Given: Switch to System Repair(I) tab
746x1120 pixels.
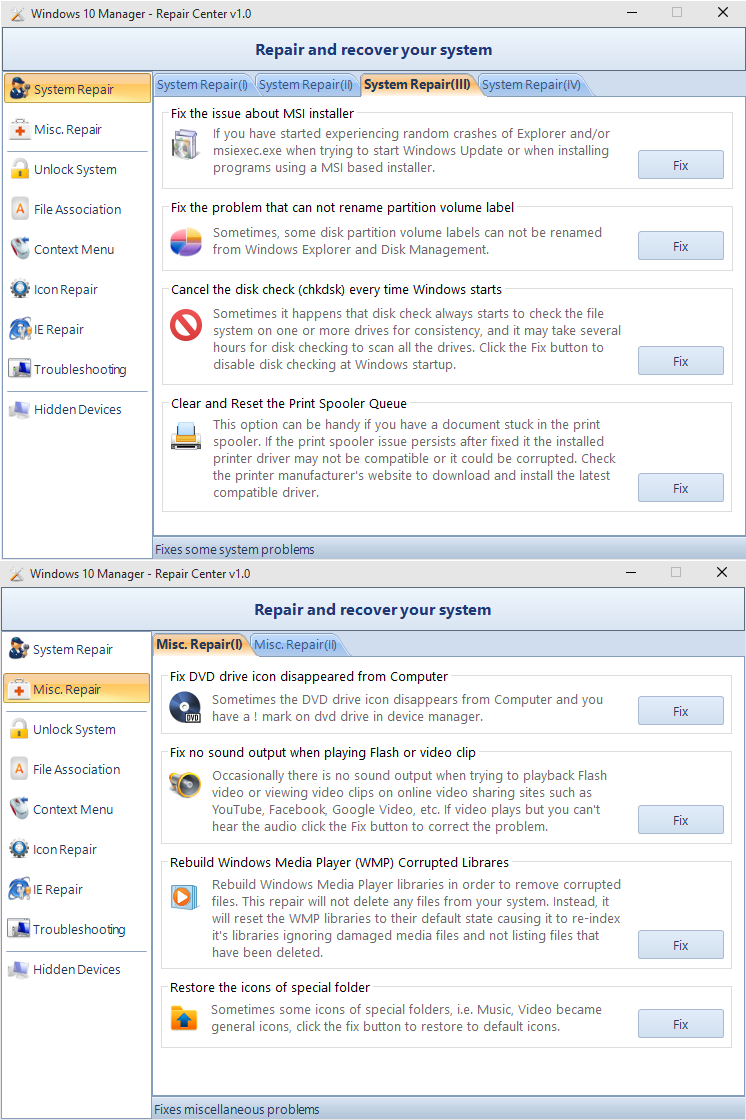Looking at the screenshot, I should [202, 84].
